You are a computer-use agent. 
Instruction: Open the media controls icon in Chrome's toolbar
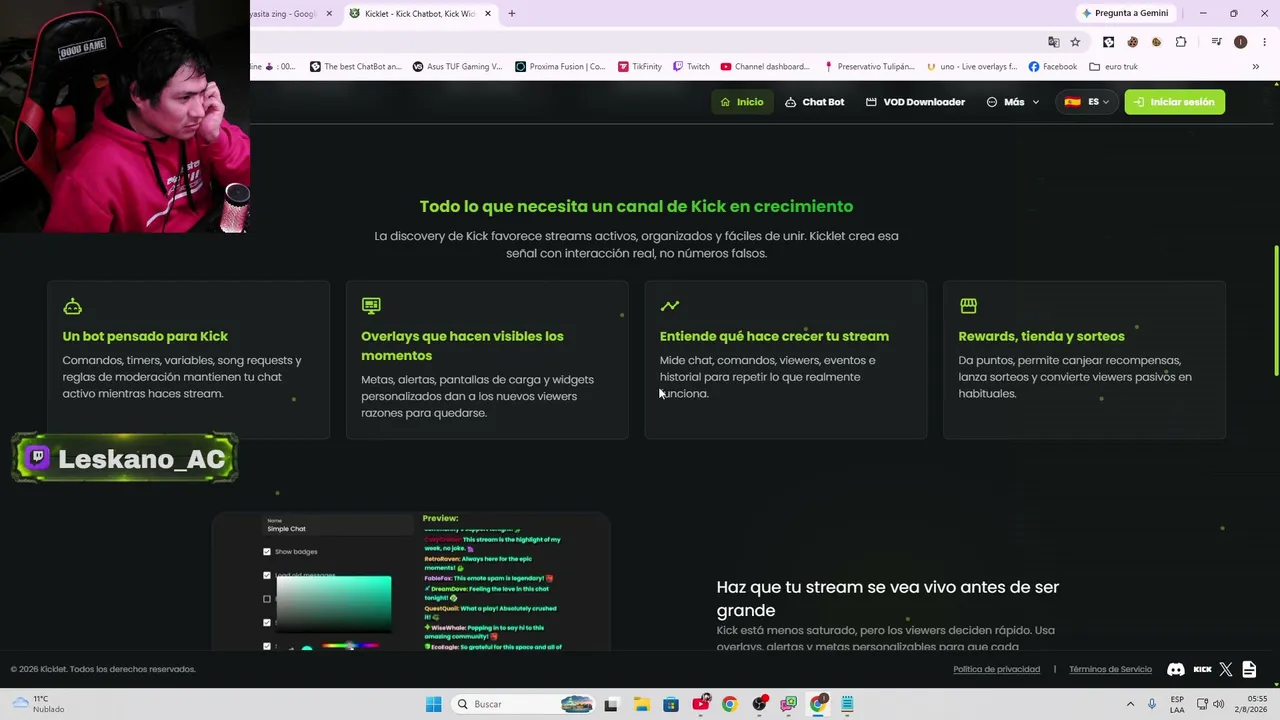(x=1216, y=42)
